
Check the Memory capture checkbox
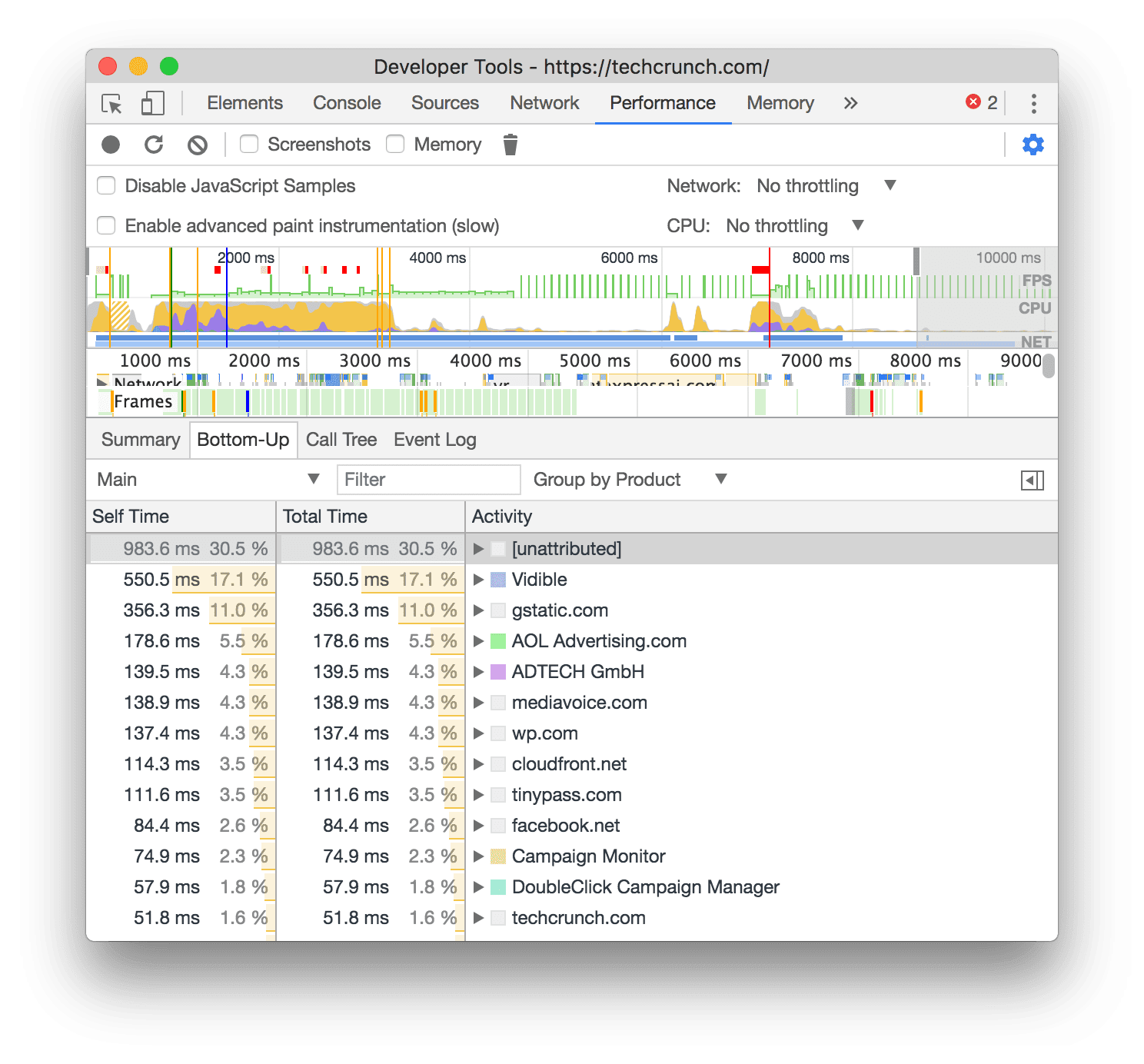coord(394,144)
